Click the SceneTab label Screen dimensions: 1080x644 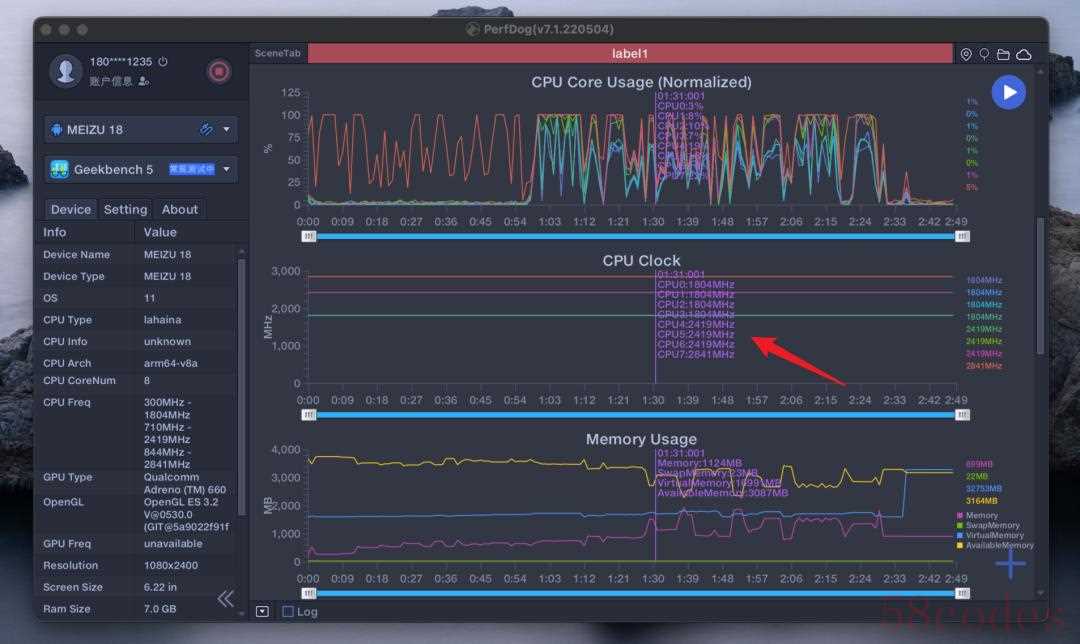pos(278,53)
